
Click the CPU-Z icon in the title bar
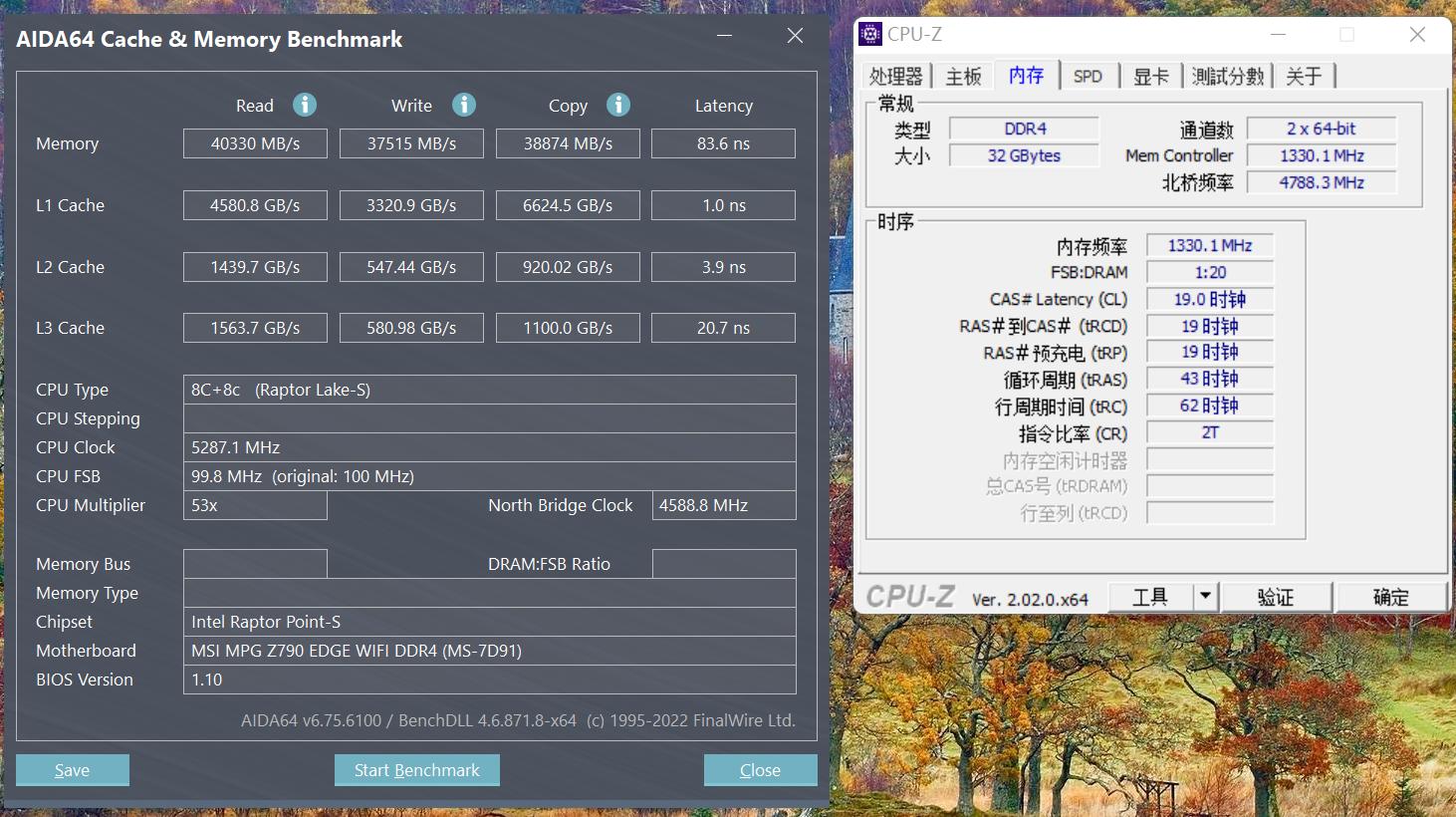tap(869, 33)
